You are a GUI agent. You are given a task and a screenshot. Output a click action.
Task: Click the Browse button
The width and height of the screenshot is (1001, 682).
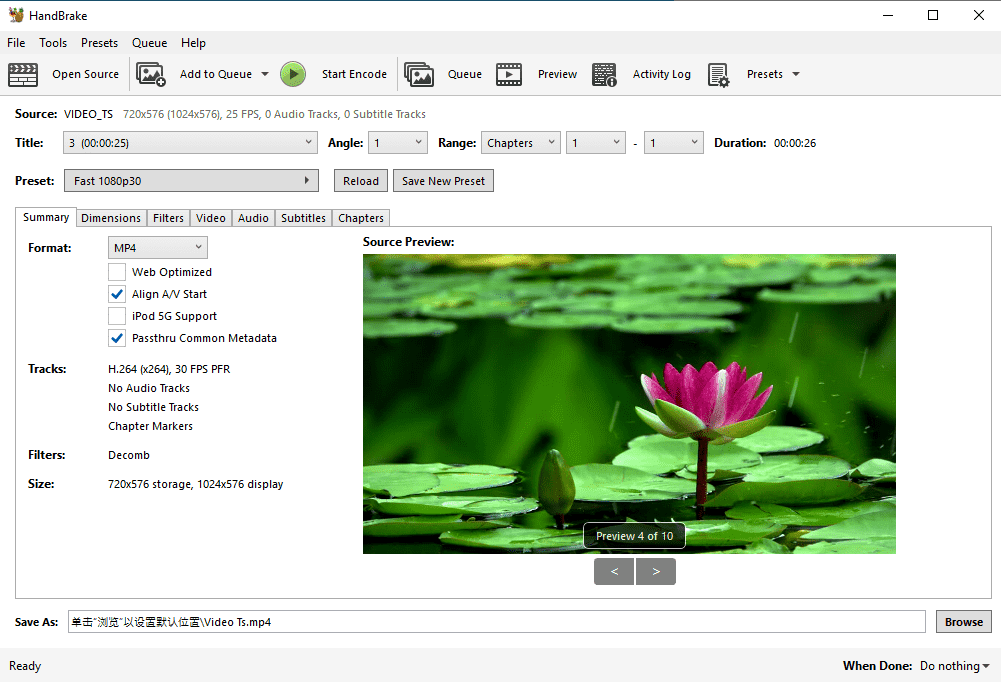pyautogui.click(x=963, y=622)
